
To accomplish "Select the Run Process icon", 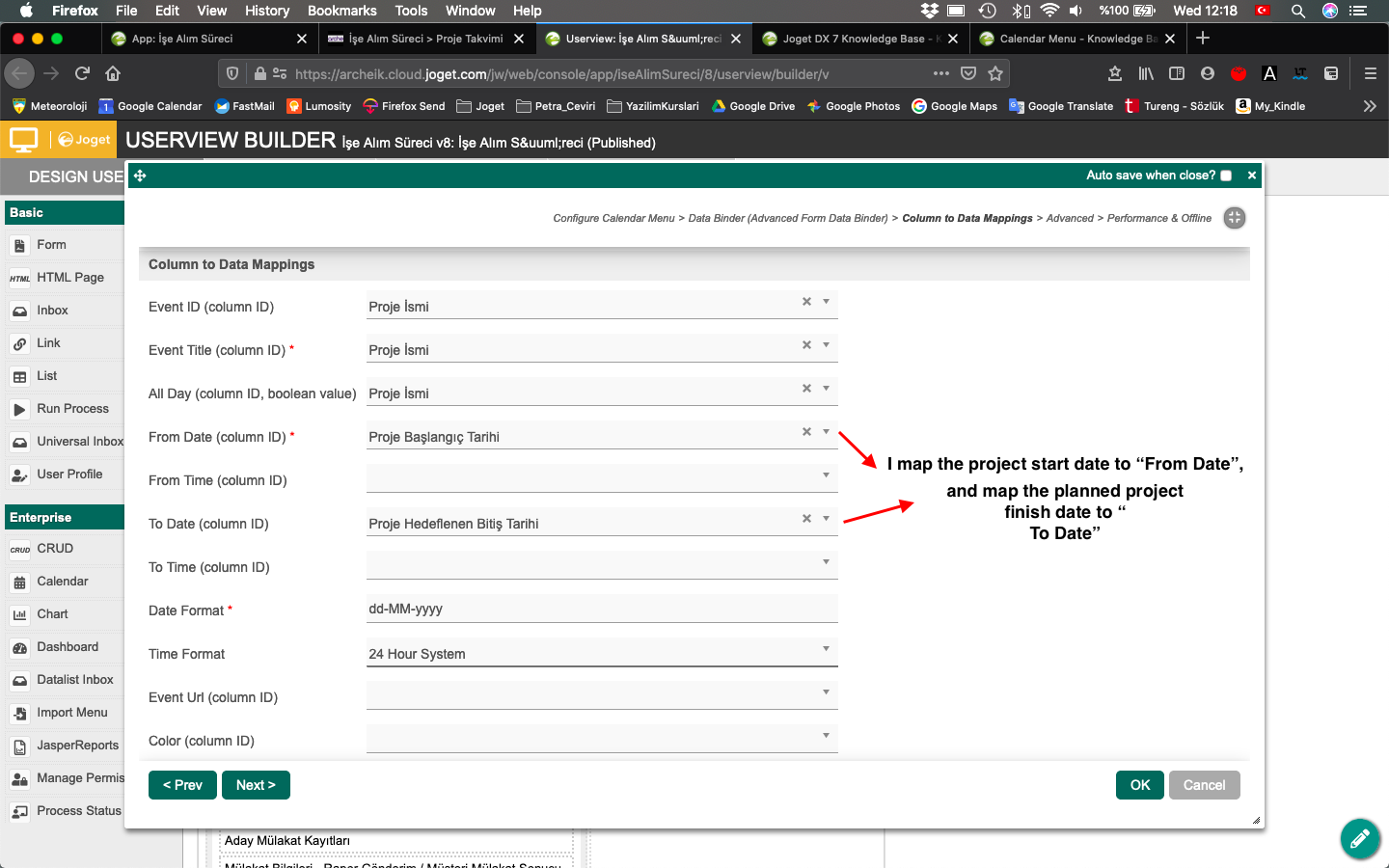I will 19,410.
